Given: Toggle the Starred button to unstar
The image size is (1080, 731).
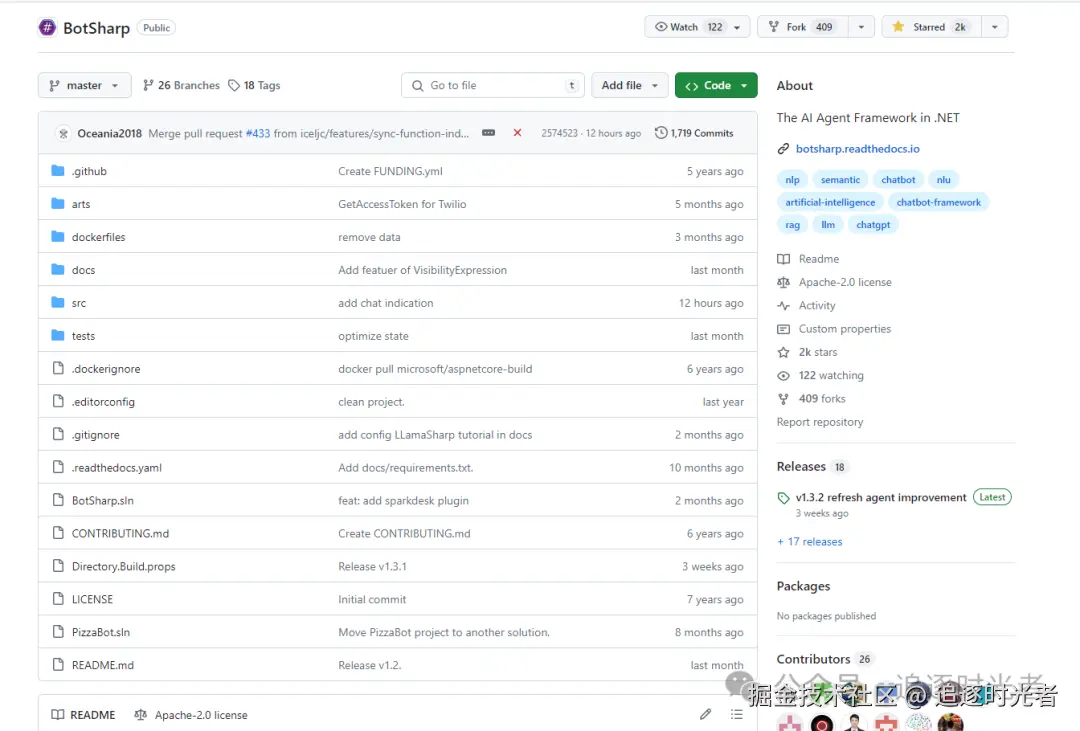Looking at the screenshot, I should pyautogui.click(x=931, y=27).
